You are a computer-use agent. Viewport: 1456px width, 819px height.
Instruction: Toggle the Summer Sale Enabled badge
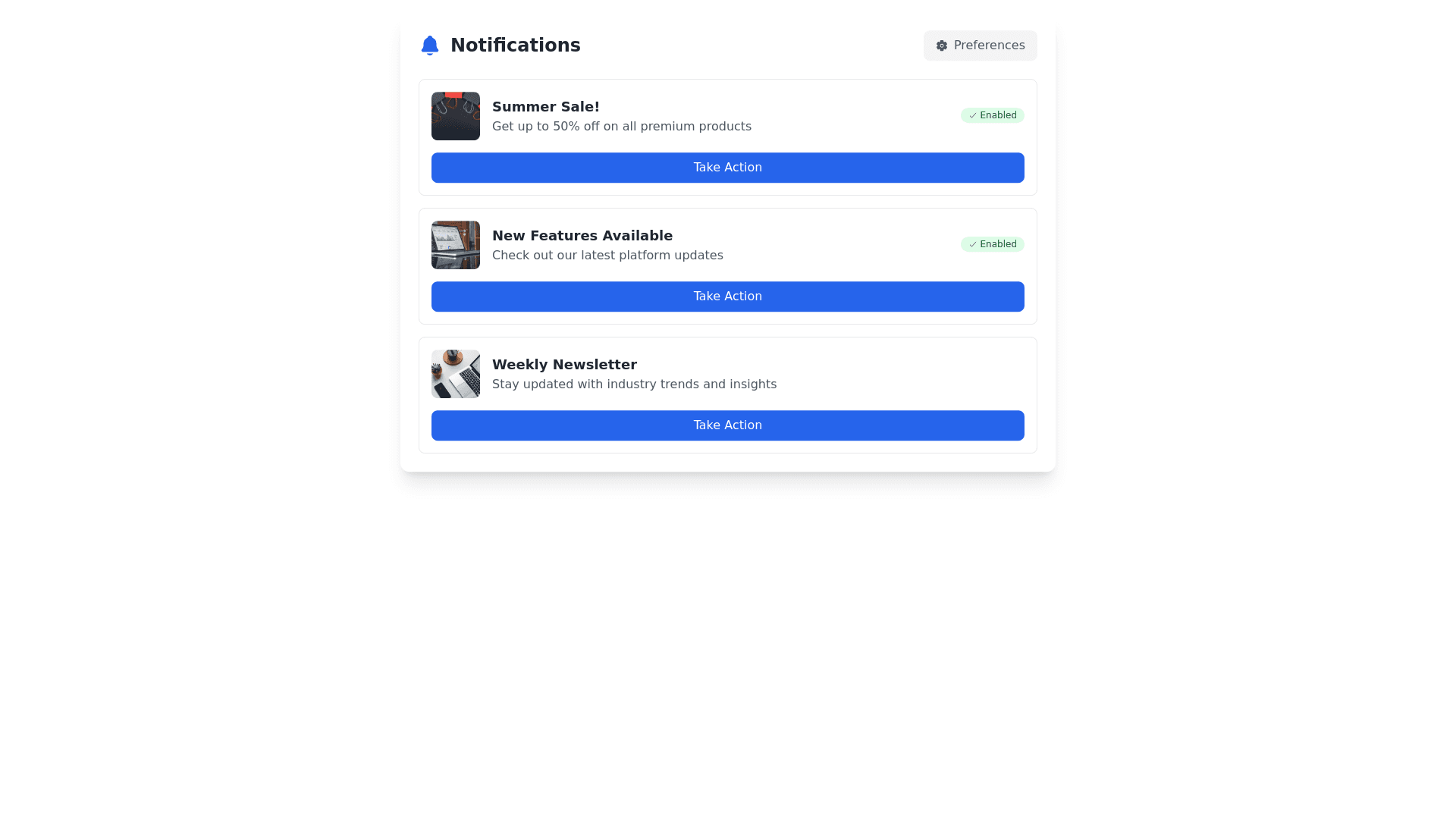click(992, 115)
